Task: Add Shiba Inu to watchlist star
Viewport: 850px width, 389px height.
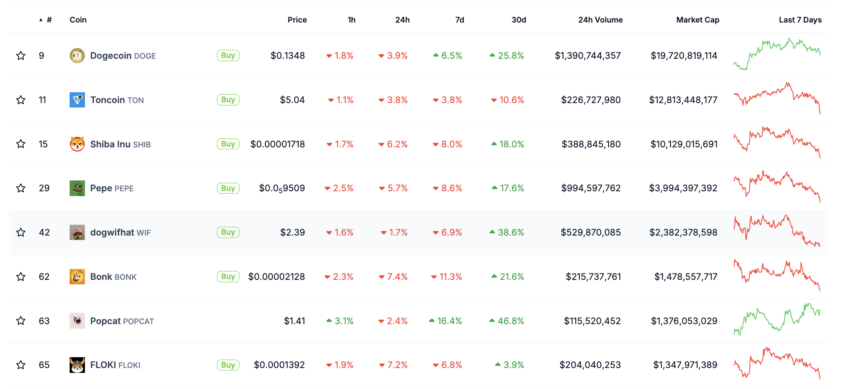Action: click(21, 144)
